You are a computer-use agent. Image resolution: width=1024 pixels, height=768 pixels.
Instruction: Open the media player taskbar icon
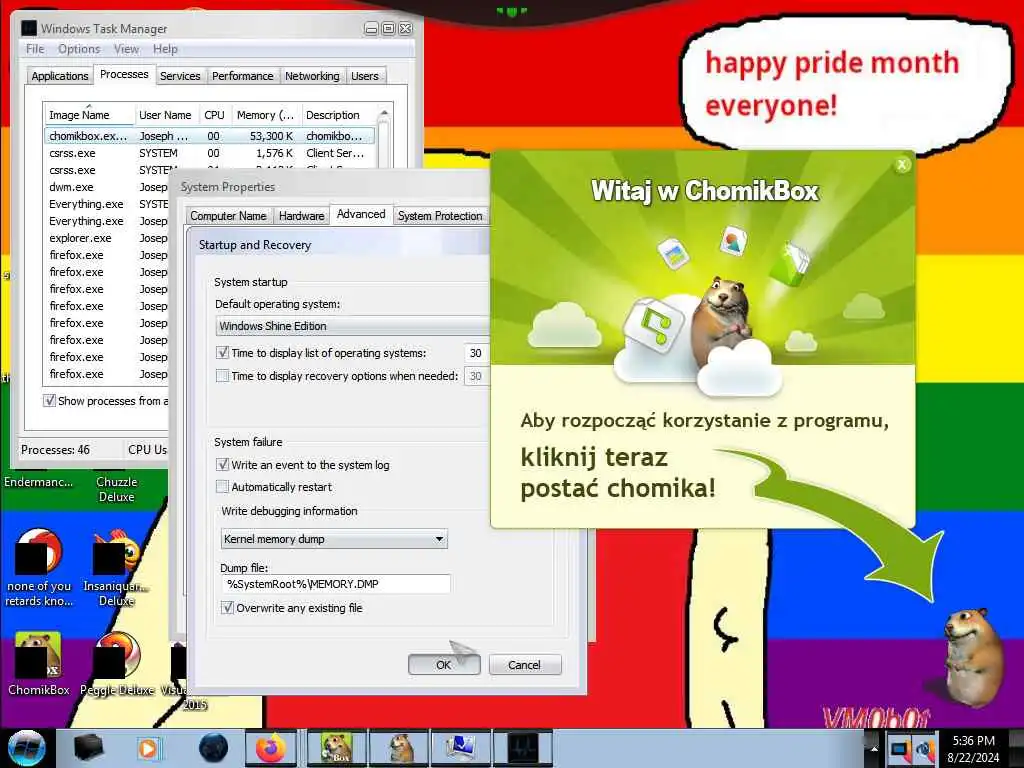149,748
